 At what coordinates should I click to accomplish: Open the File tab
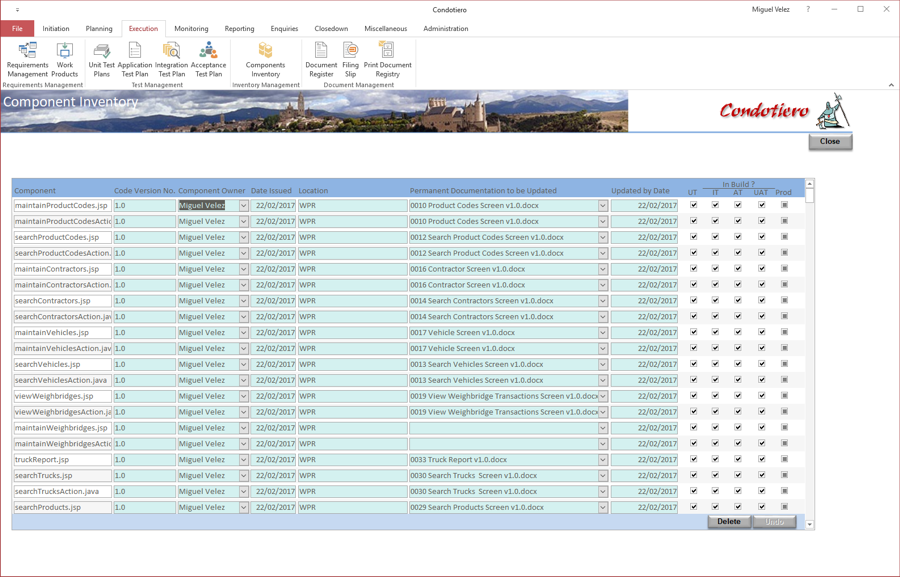17,29
